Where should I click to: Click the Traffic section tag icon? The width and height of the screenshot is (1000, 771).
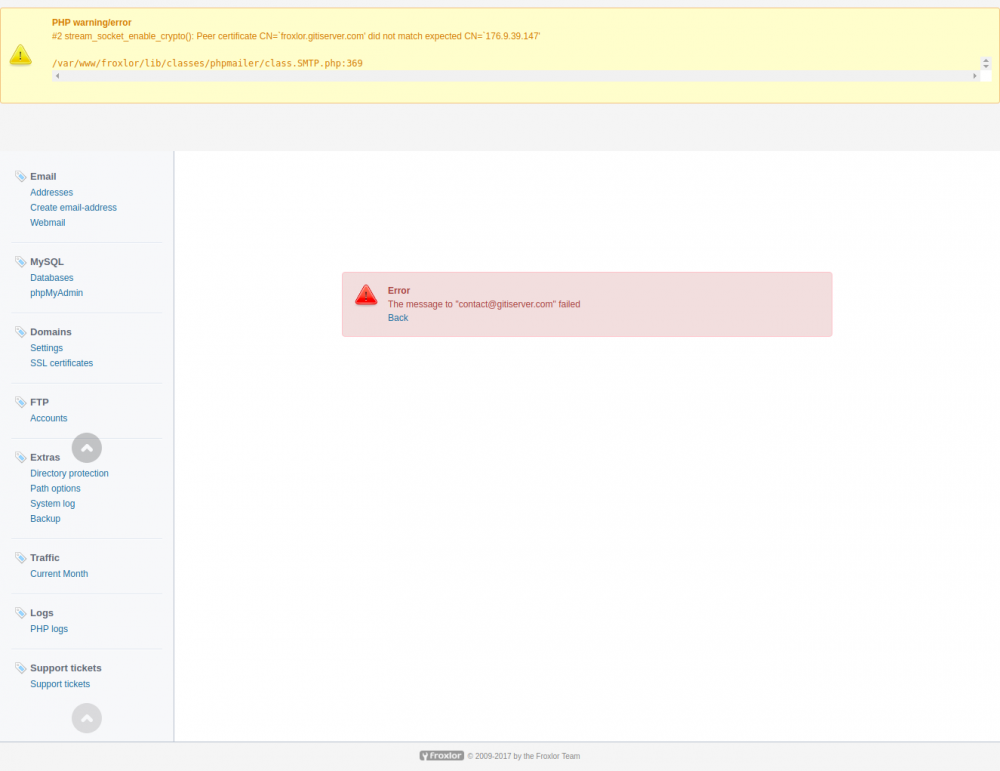19,557
